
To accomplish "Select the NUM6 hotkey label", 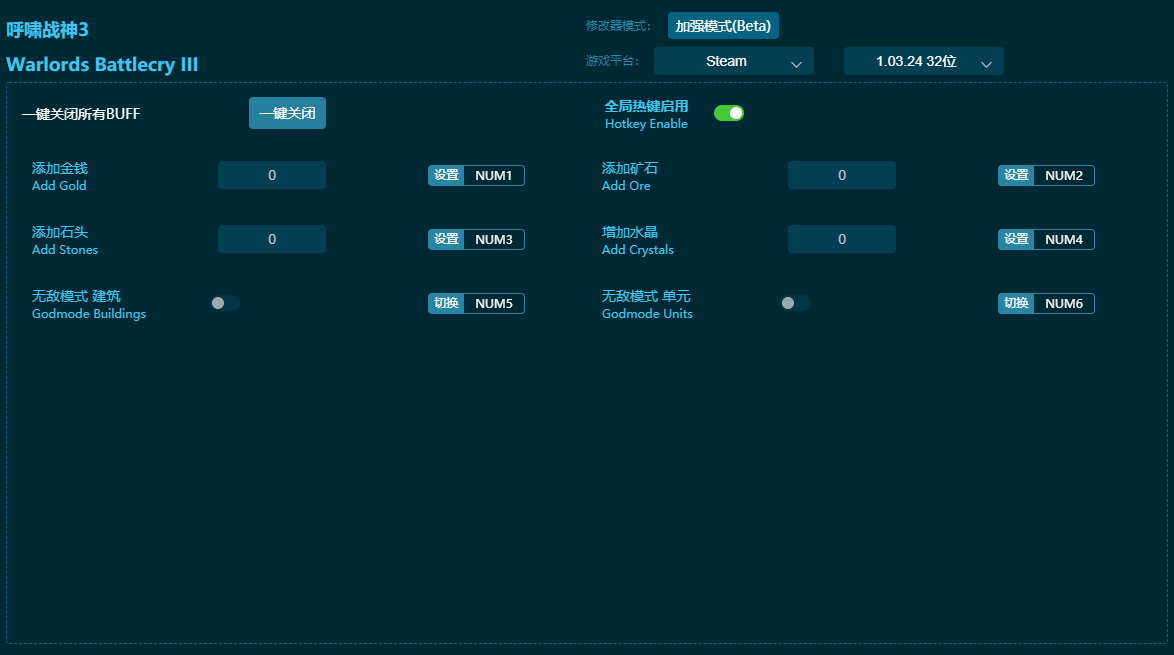I will [x=1064, y=303].
